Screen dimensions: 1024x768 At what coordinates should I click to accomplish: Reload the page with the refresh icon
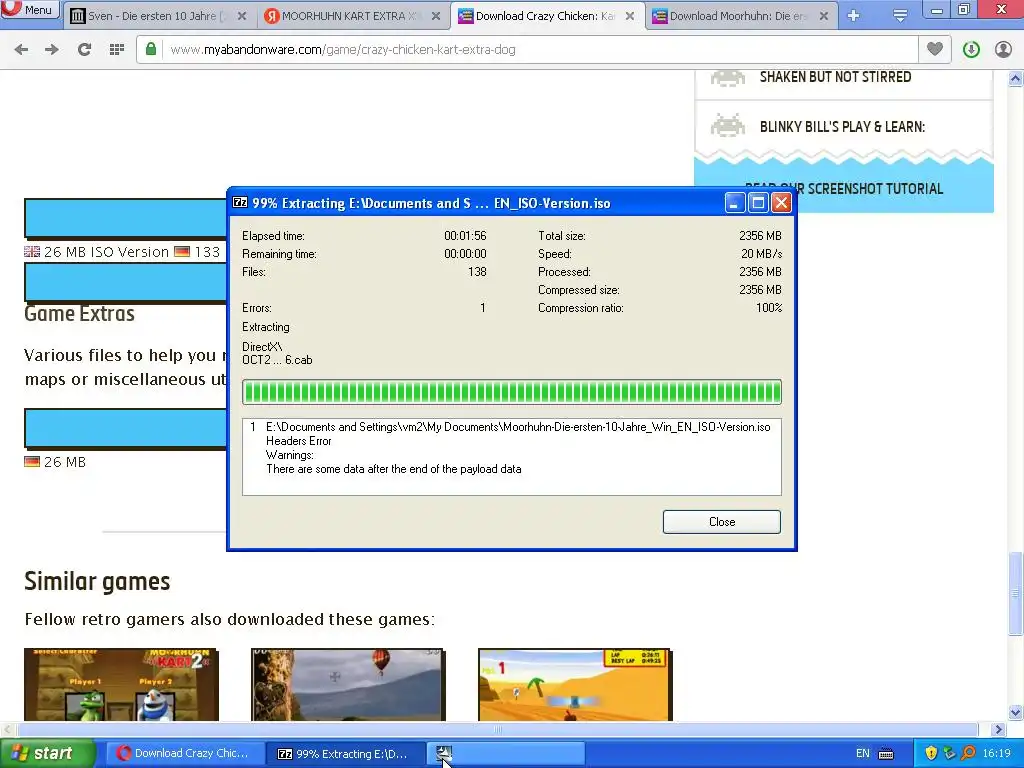[84, 49]
